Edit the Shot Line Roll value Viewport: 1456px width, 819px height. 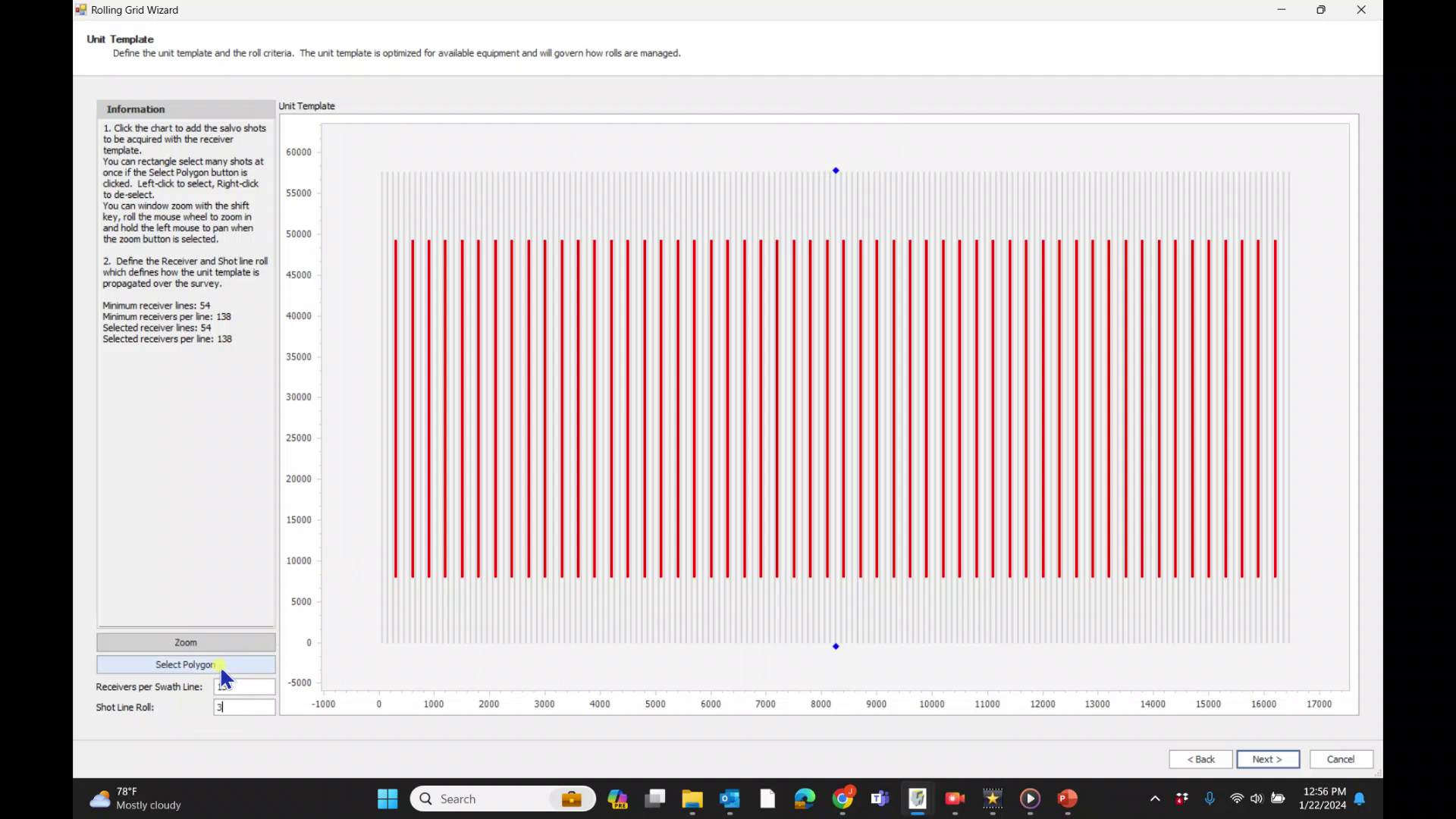(244, 707)
